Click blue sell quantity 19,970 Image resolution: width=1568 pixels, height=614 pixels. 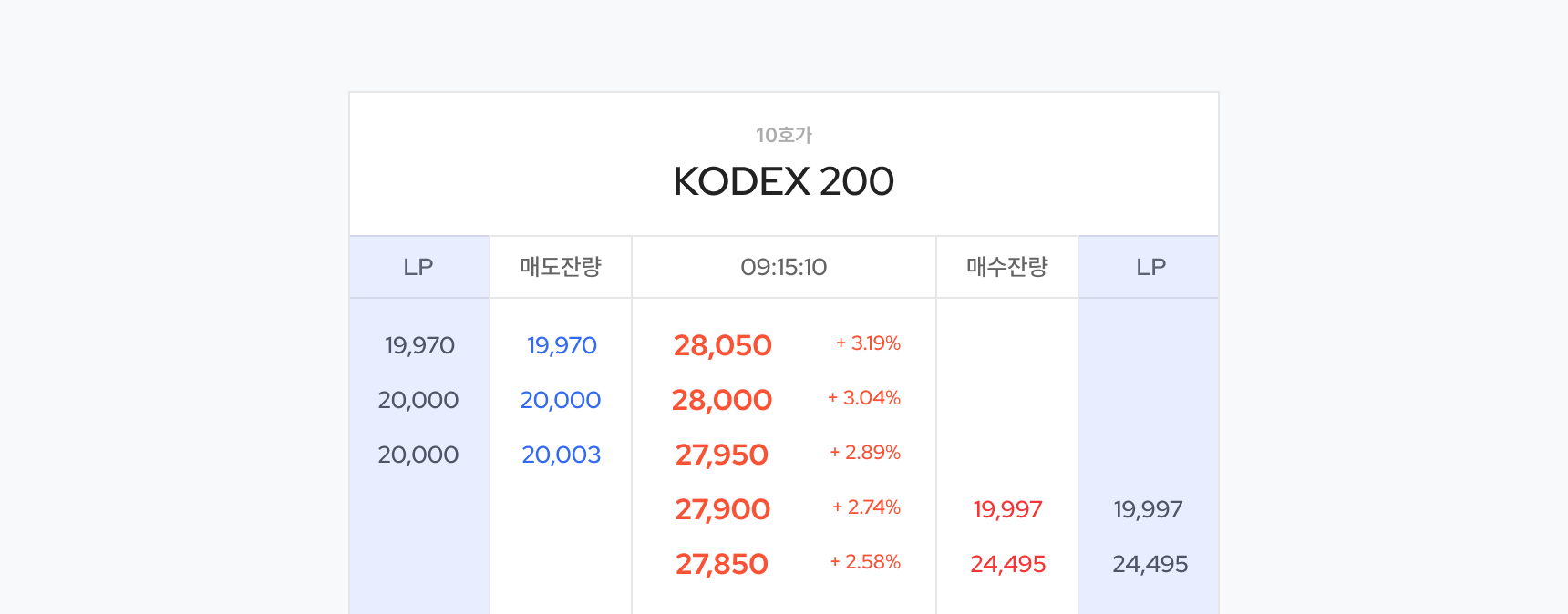click(x=562, y=345)
